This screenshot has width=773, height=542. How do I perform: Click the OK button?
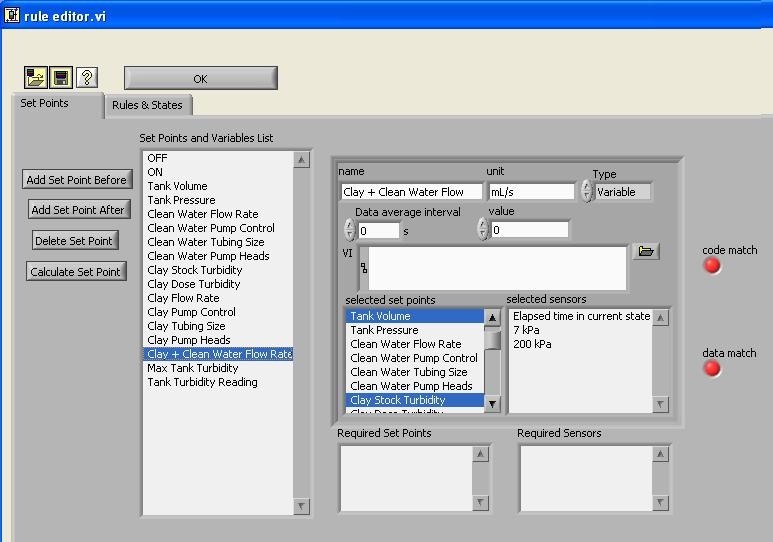click(x=201, y=78)
